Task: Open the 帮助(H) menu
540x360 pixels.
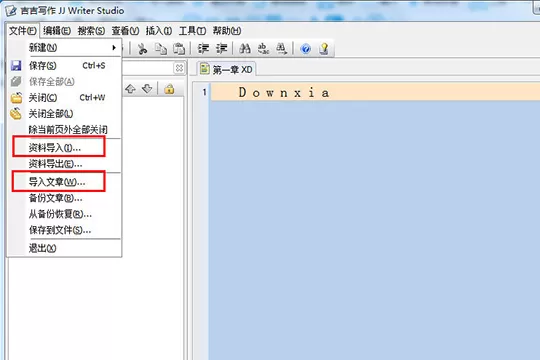Action: 227,31
